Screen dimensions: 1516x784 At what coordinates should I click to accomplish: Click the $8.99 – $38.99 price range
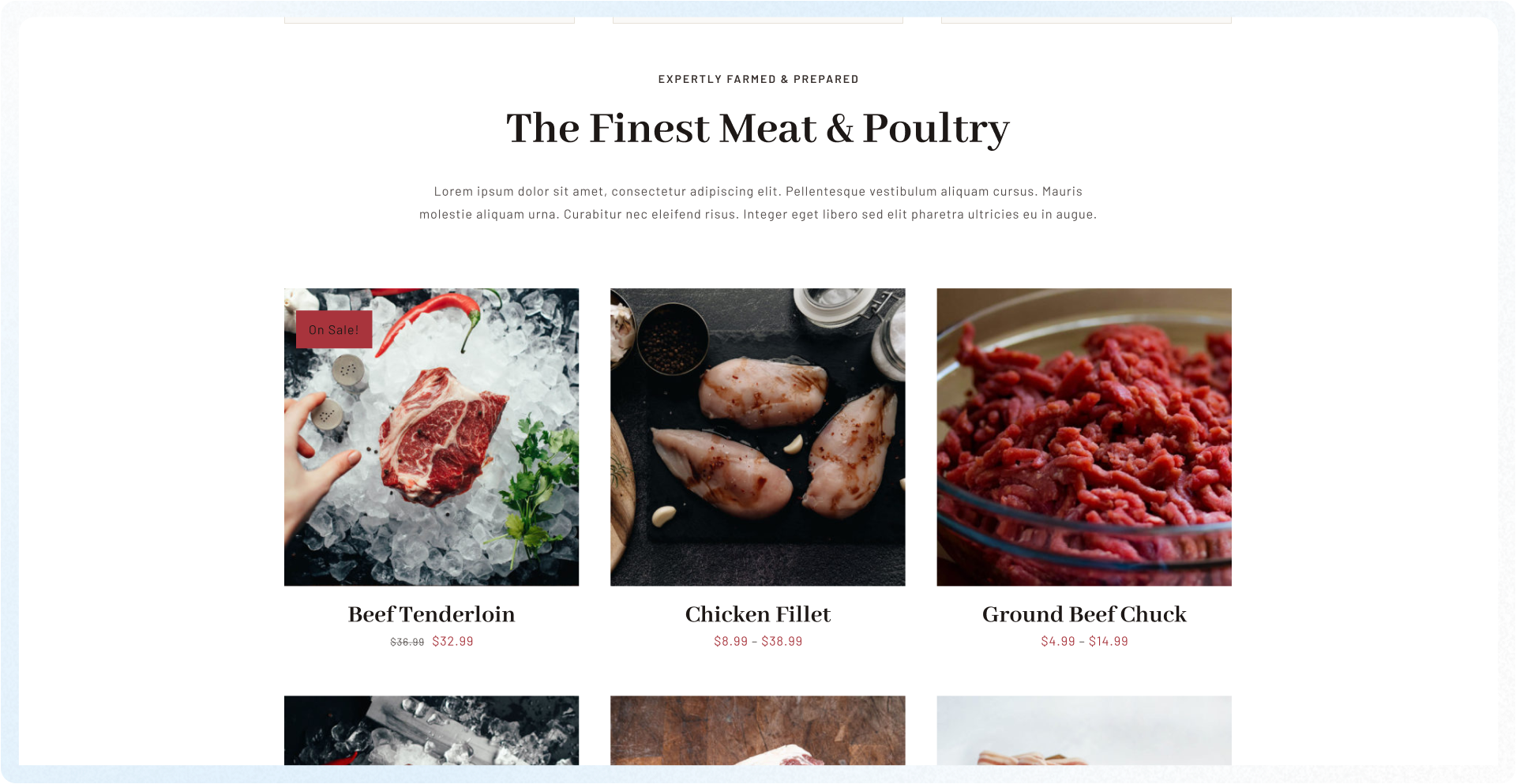pyautogui.click(x=758, y=641)
